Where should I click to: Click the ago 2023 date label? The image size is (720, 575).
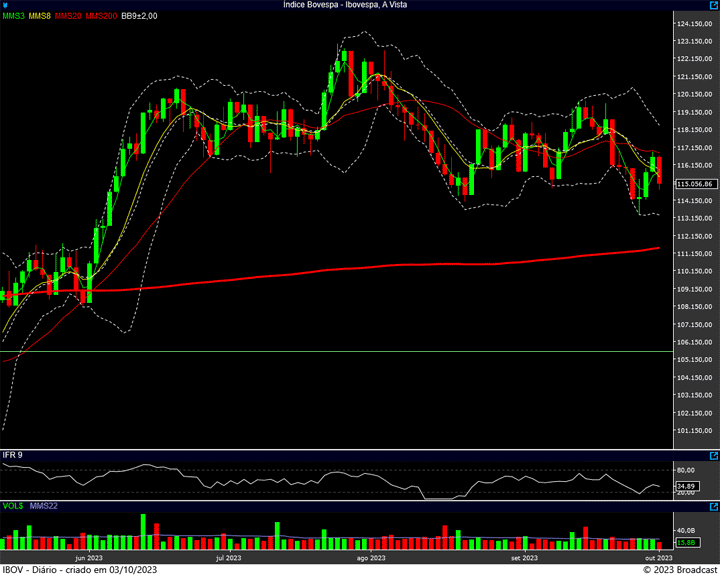click(370, 557)
